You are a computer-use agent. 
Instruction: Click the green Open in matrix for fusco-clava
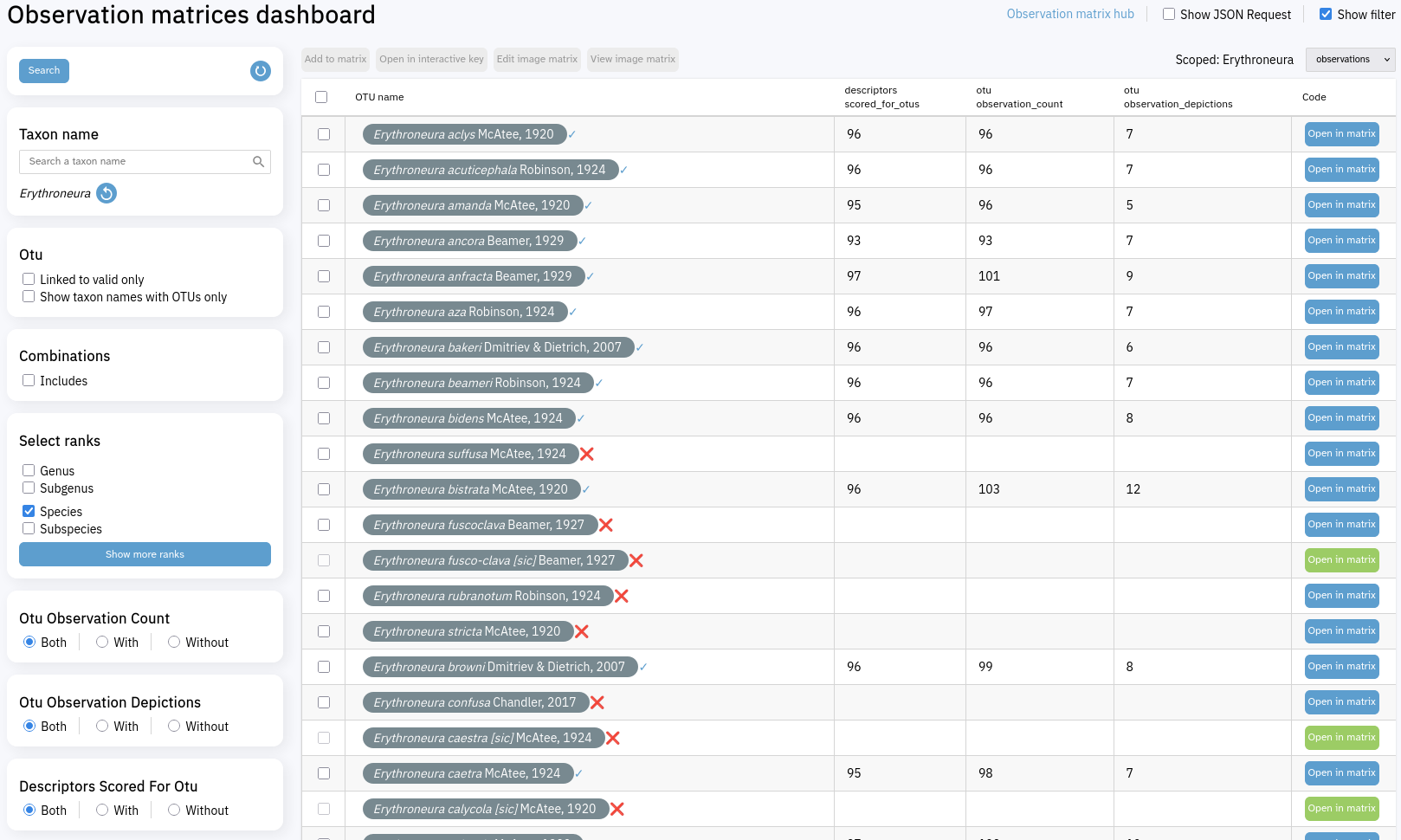(1341, 560)
